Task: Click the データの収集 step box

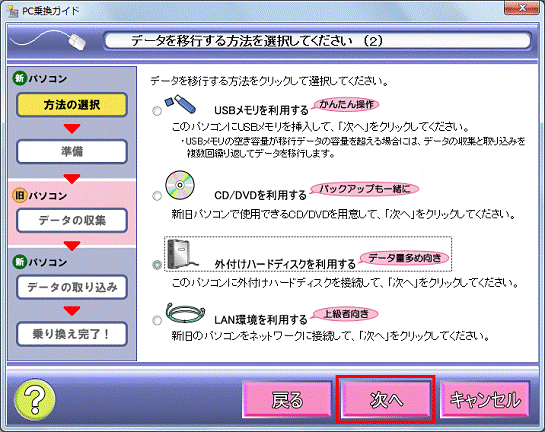Action: click(x=72, y=220)
